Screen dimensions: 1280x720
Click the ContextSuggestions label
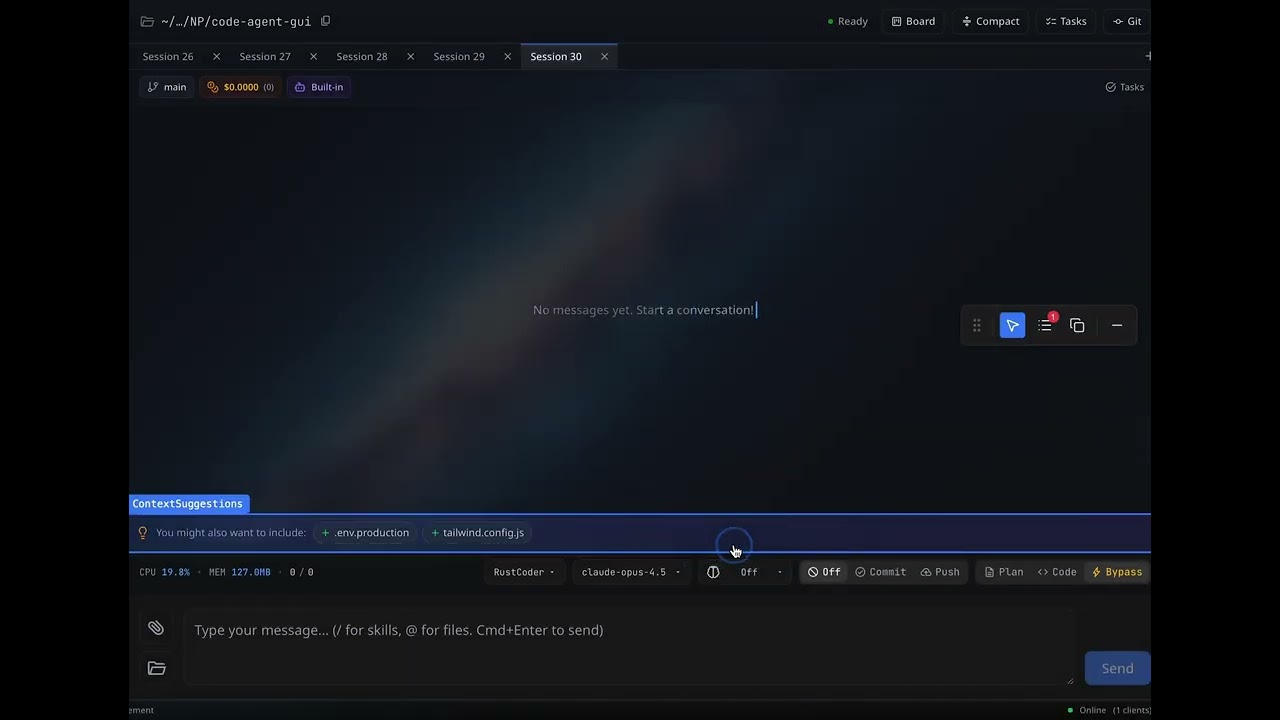tap(187, 504)
